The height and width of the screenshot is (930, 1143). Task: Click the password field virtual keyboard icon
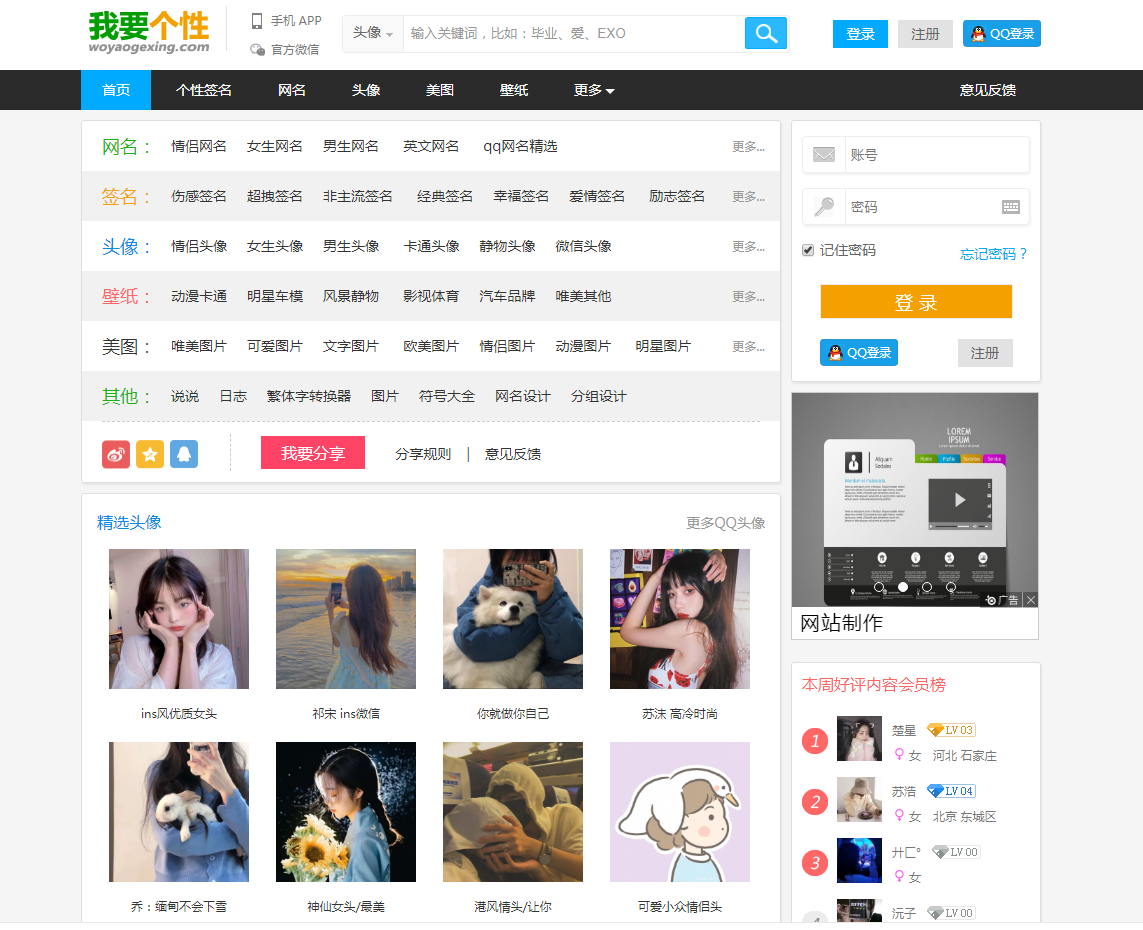1010,207
